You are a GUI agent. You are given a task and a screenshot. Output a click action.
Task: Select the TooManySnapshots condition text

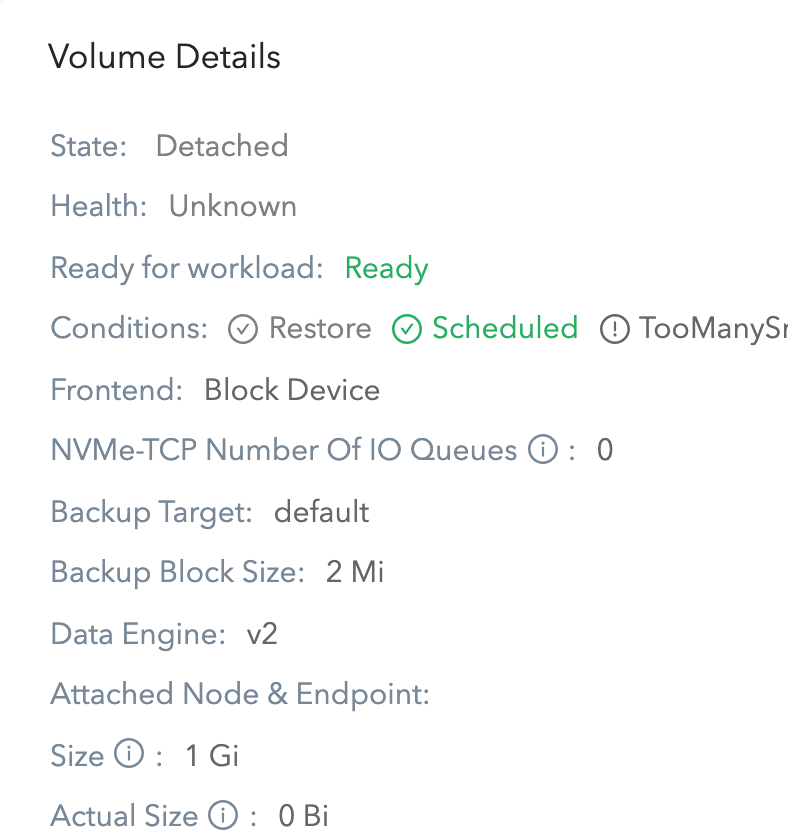pos(714,329)
